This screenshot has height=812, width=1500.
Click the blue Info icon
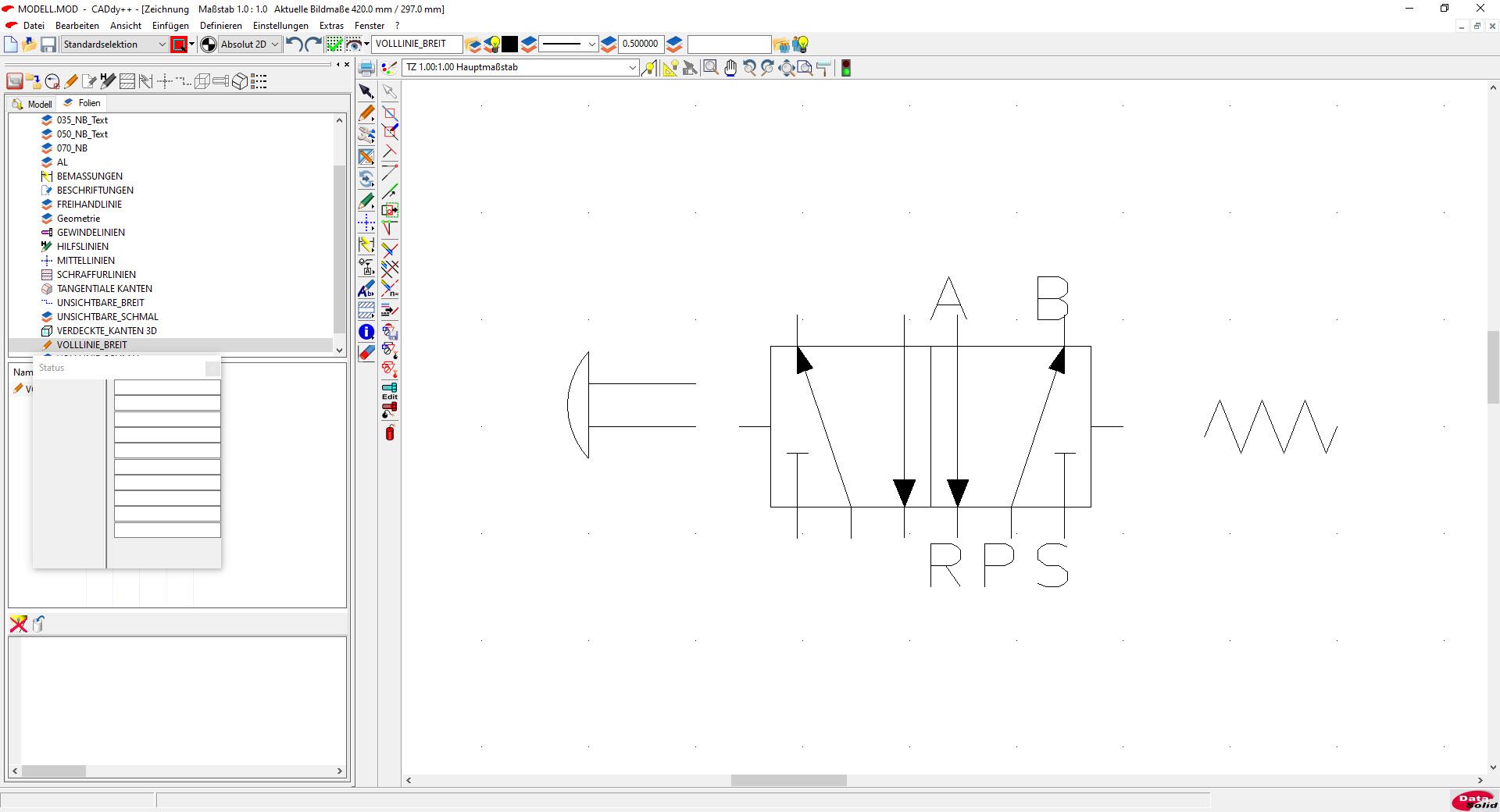(x=366, y=332)
